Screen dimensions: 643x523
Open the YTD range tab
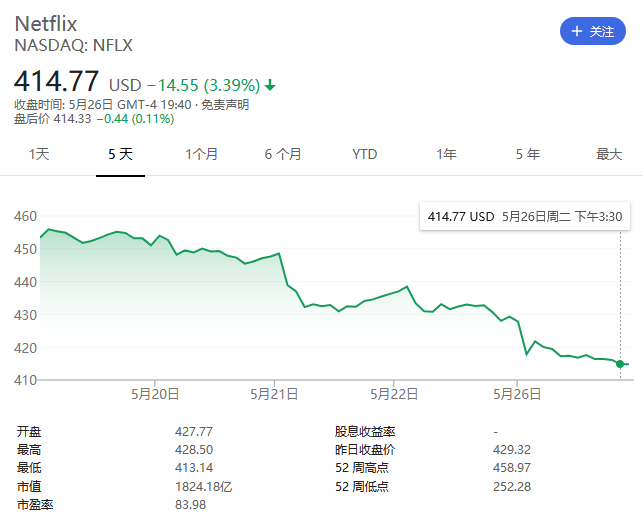pos(365,154)
